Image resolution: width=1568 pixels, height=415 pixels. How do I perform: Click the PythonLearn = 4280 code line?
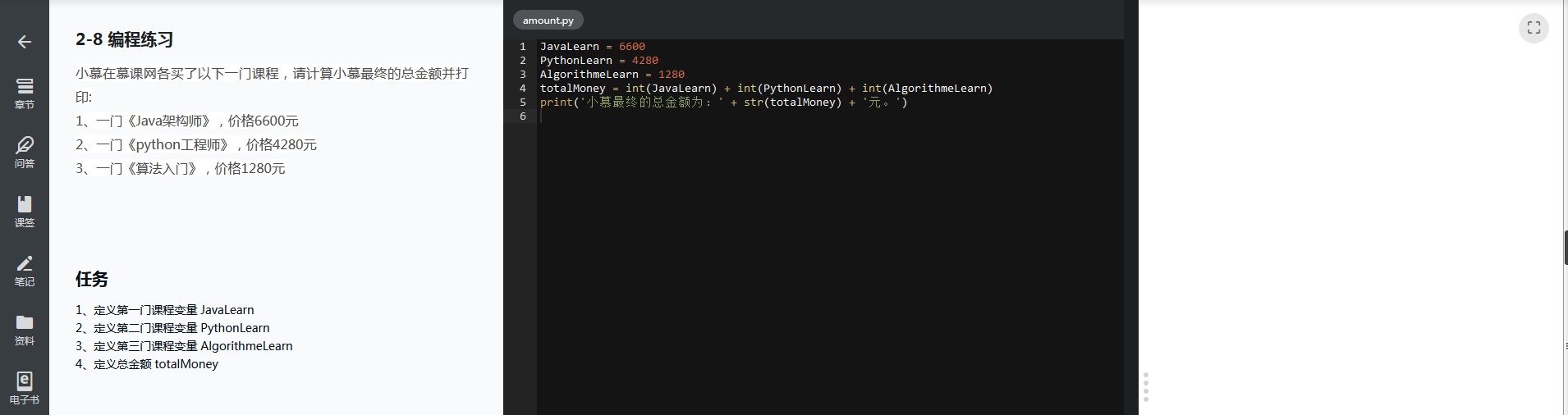pos(598,61)
